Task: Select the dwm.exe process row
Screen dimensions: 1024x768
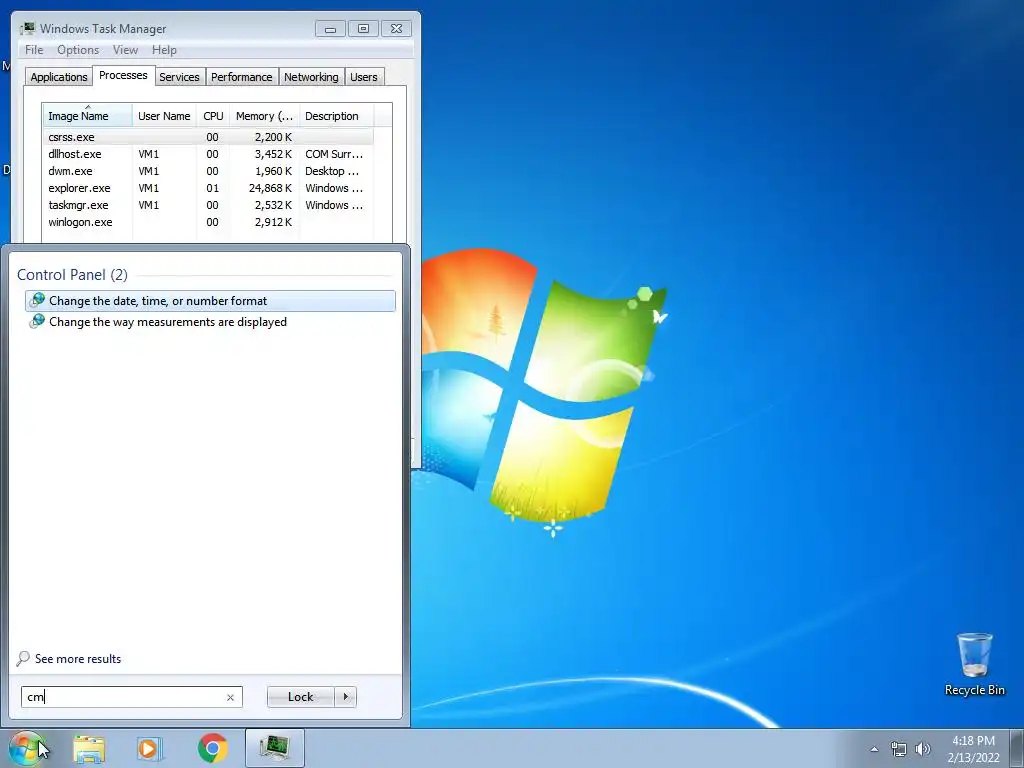Action: 208,171
